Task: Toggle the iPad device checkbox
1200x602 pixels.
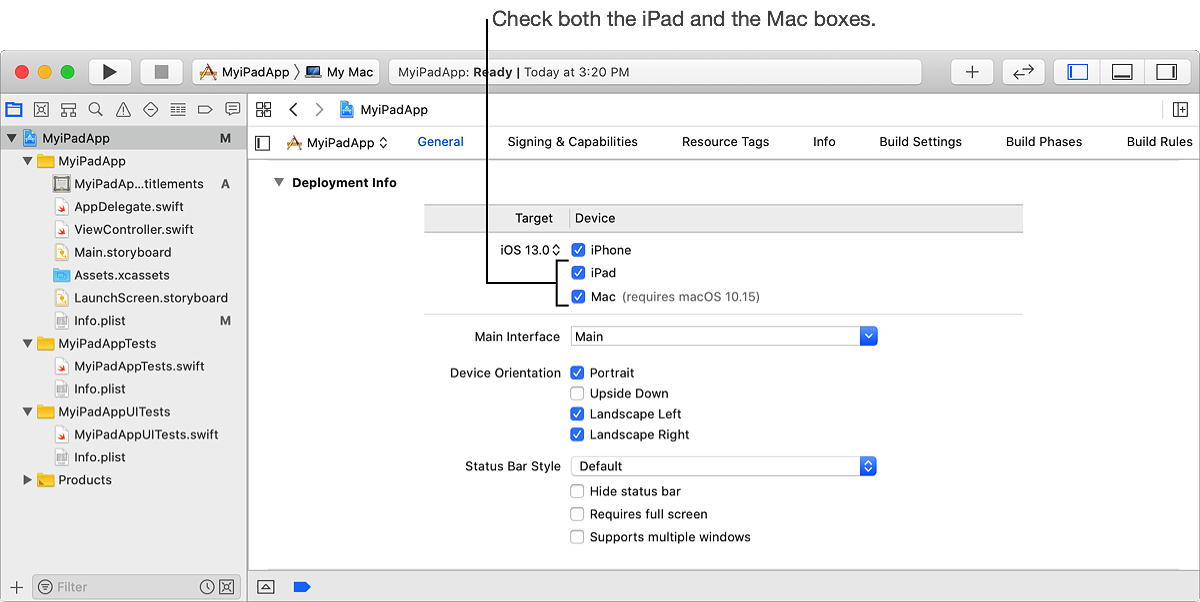Action: click(x=578, y=272)
